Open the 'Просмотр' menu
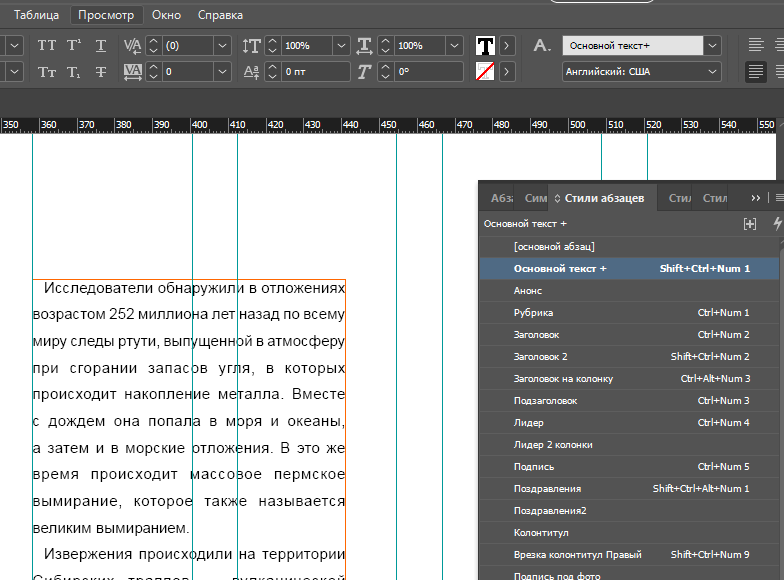784x580 pixels. click(106, 15)
